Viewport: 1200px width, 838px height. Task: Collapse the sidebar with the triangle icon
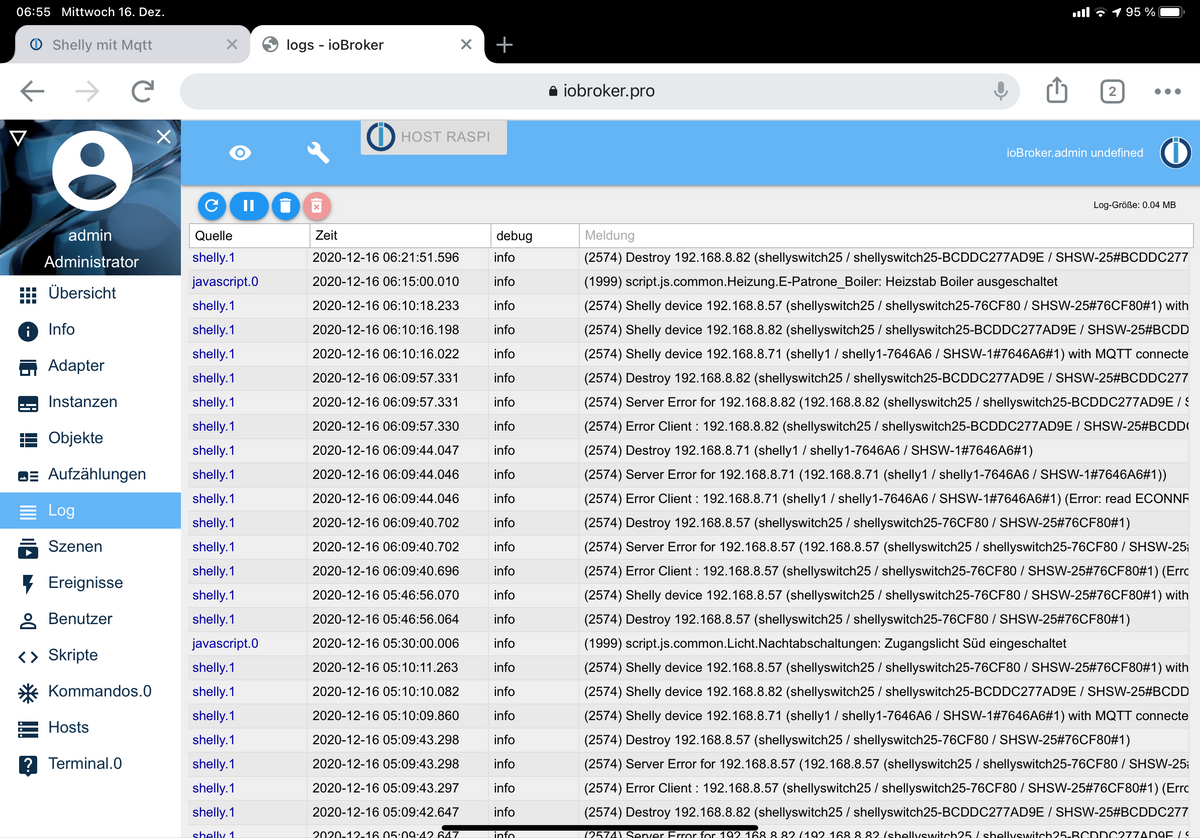[17, 137]
